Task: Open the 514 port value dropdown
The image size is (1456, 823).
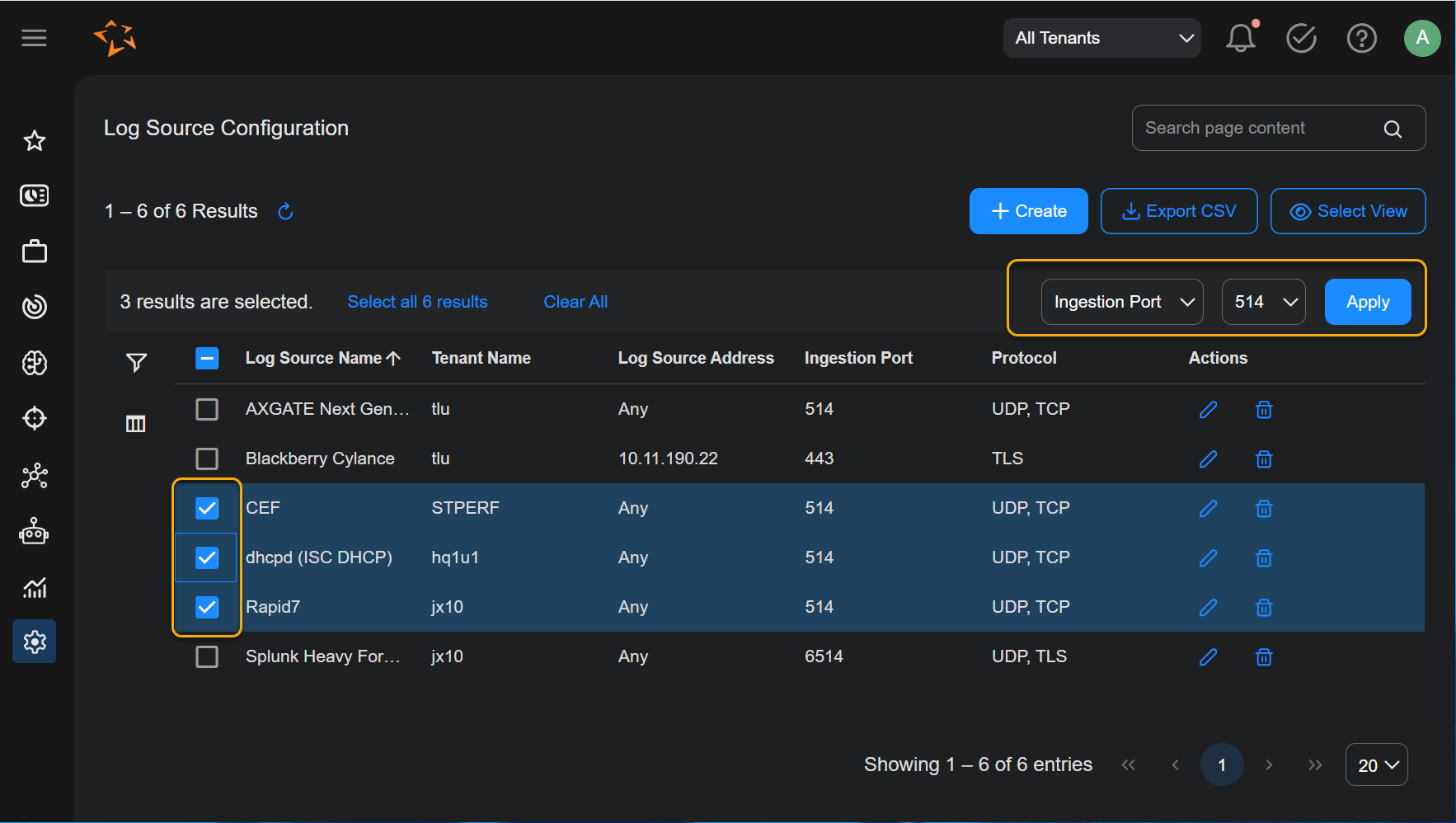Action: coord(1263,302)
